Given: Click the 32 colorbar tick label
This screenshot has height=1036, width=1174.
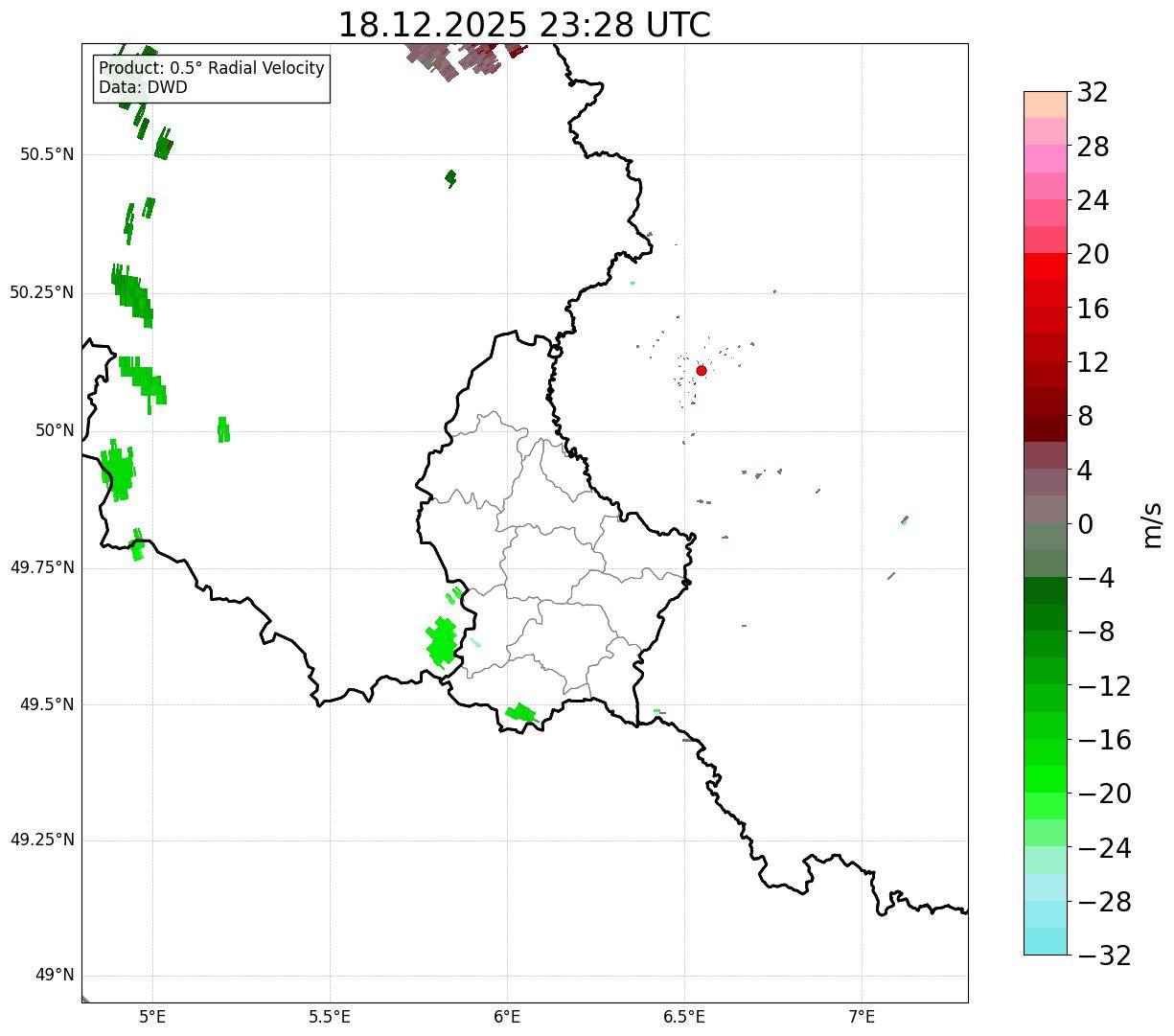Looking at the screenshot, I should 1093,93.
